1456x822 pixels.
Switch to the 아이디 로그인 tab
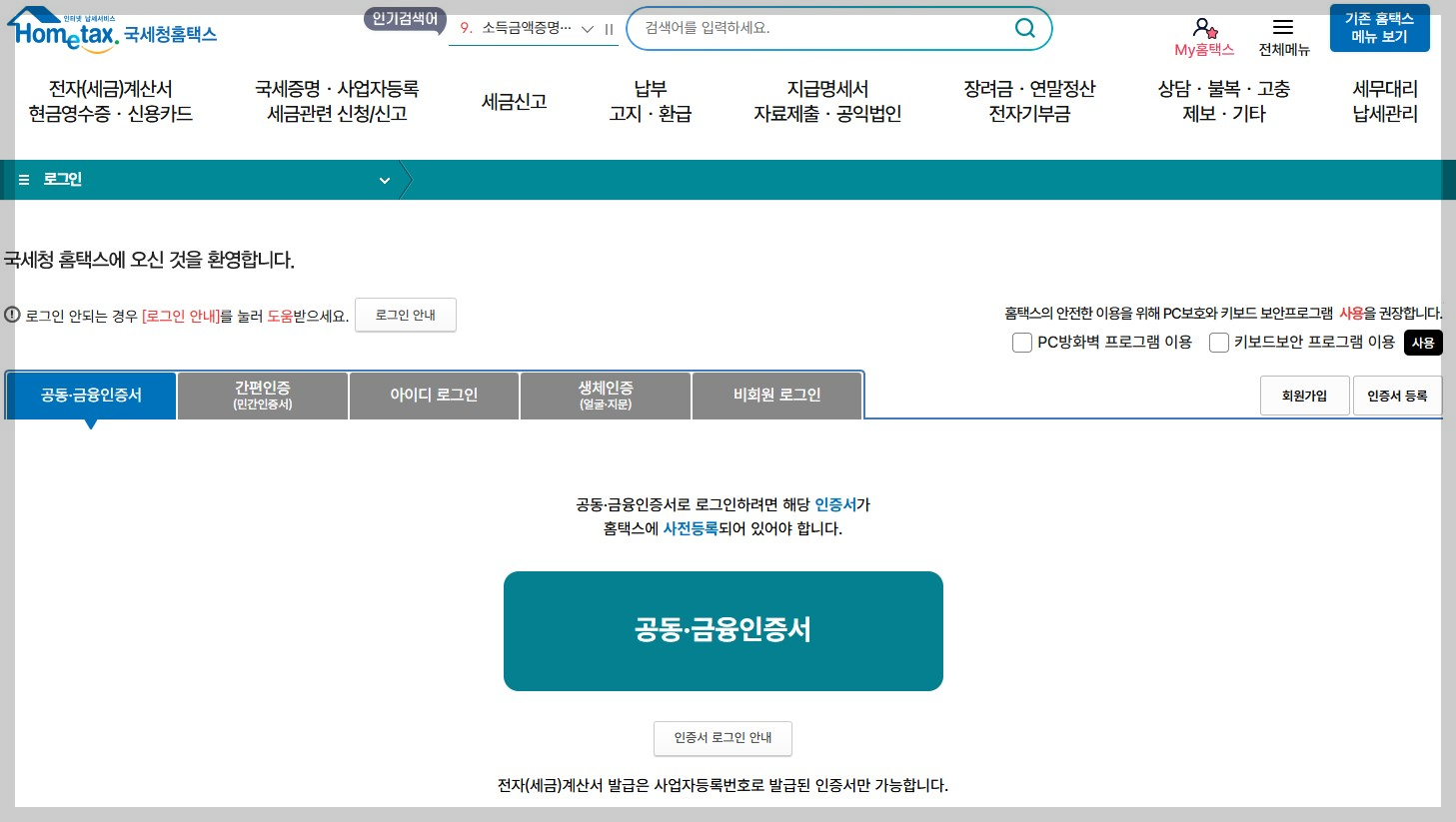[434, 395]
